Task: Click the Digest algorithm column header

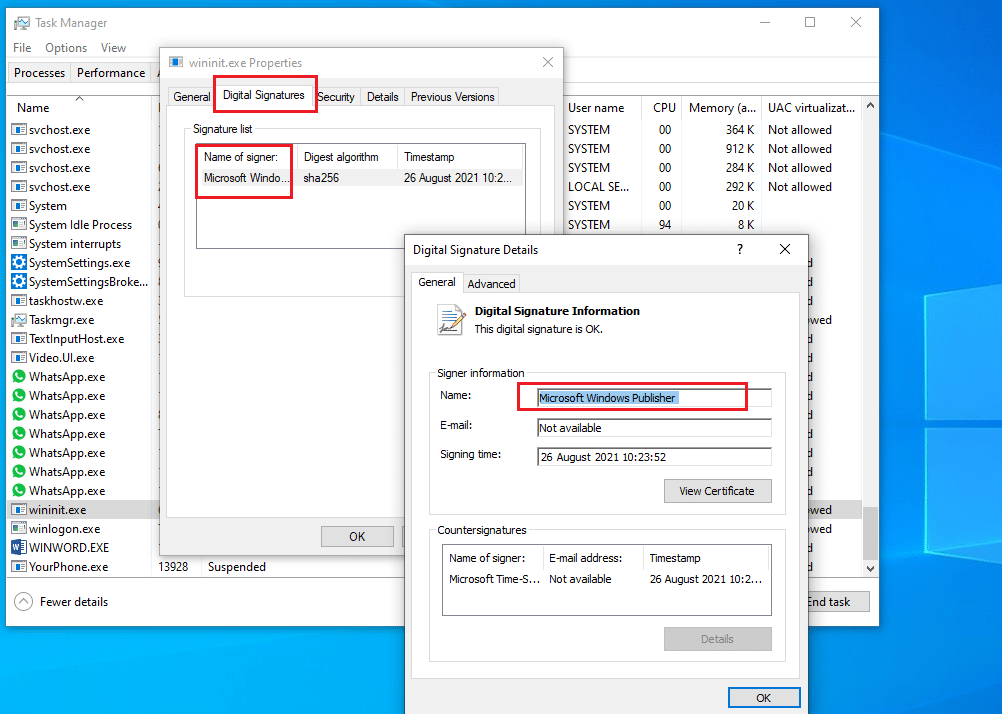Action: pyautogui.click(x=347, y=157)
